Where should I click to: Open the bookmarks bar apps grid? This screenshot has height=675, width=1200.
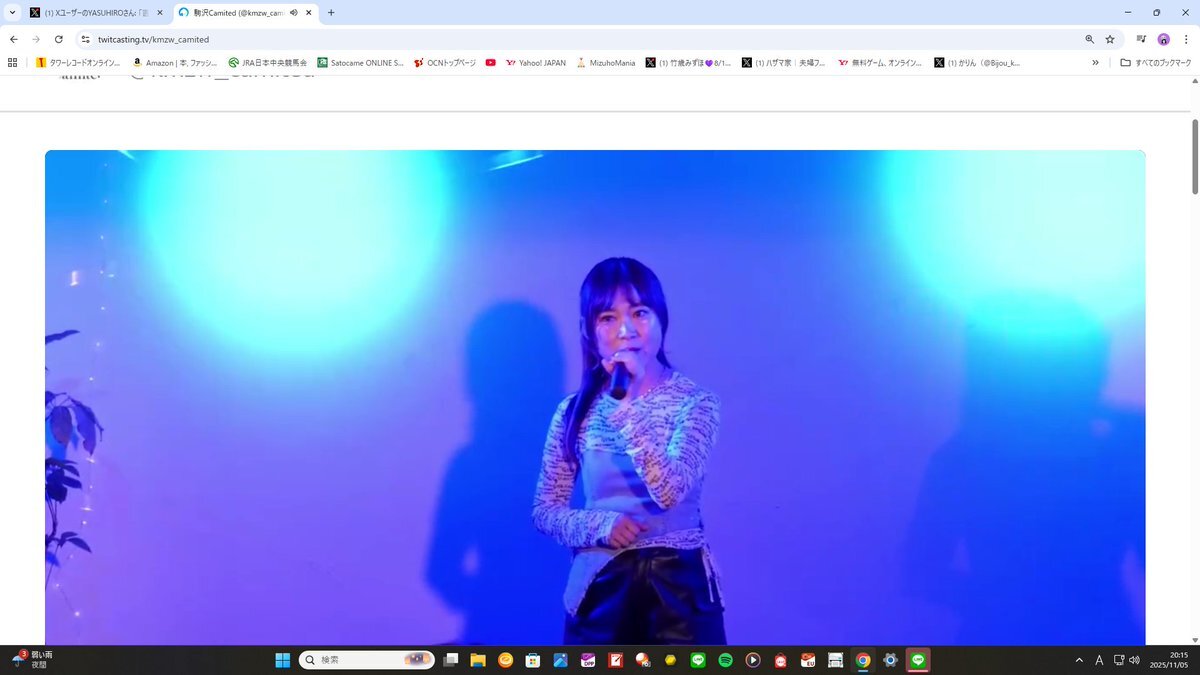(x=12, y=62)
